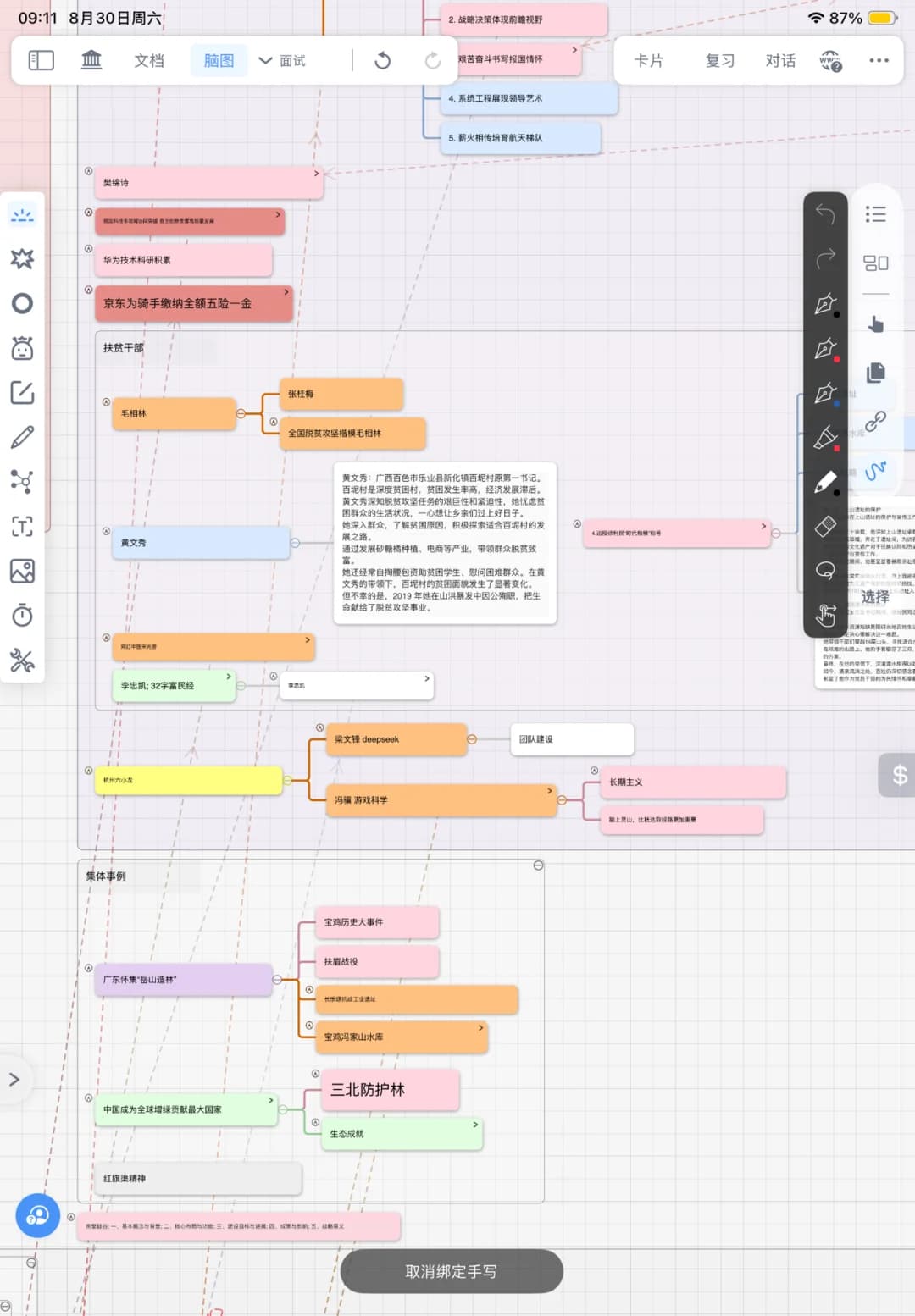Click the link icon in right panel
The height and width of the screenshot is (1316, 915).
pos(875,421)
